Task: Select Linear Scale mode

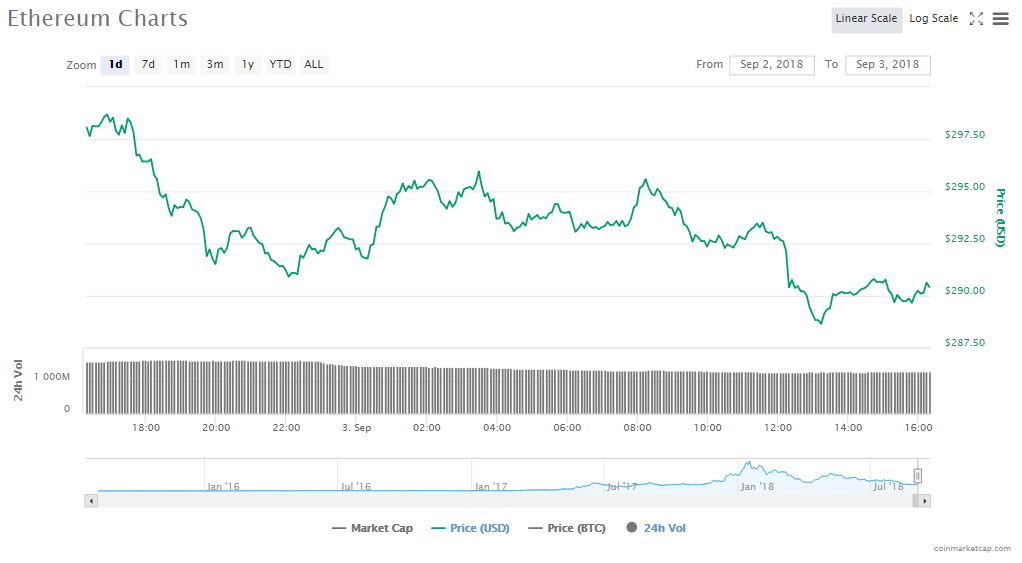Action: tap(866, 19)
